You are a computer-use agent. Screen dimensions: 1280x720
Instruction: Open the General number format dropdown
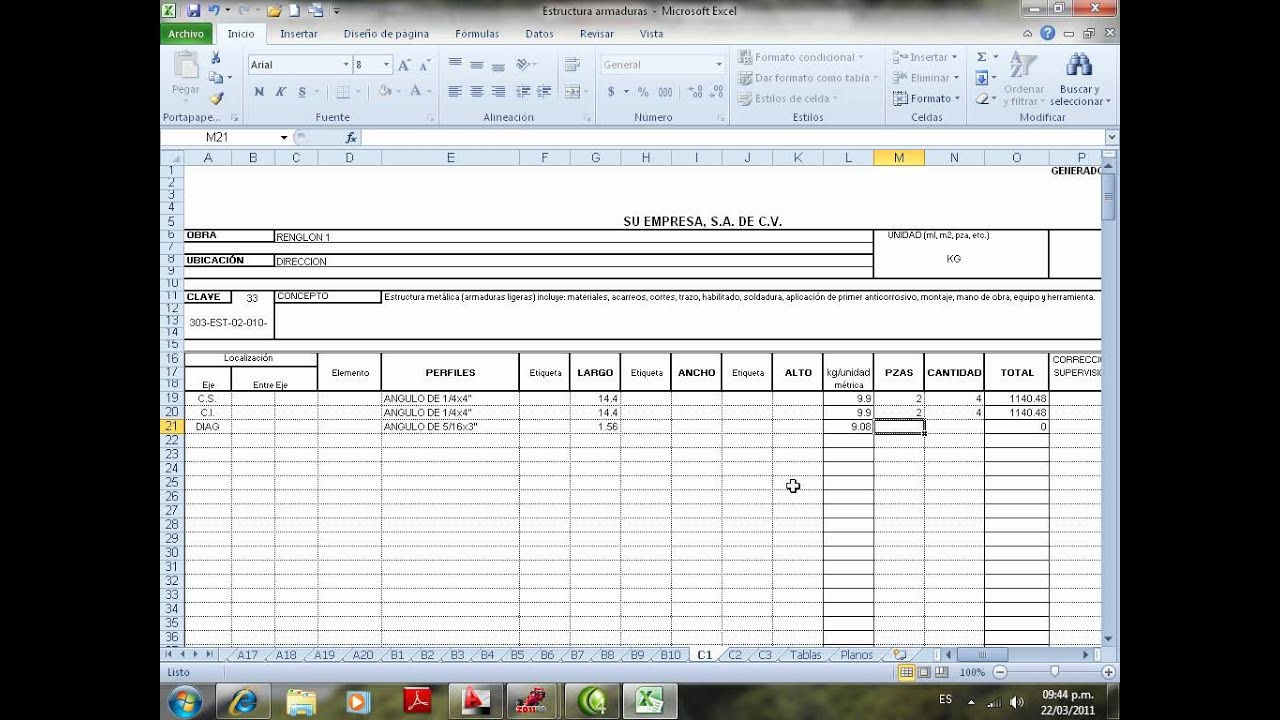(x=718, y=65)
